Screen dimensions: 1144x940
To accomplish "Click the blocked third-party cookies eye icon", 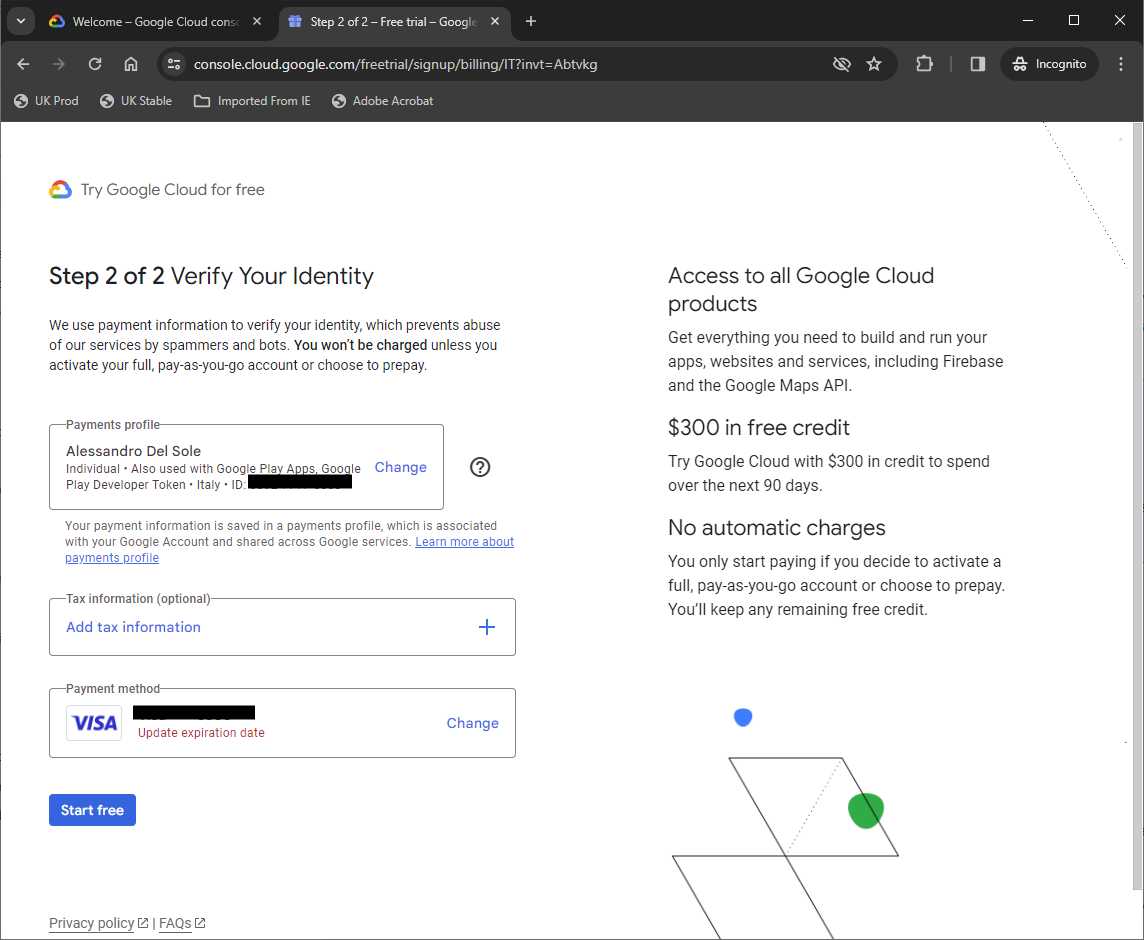I will coord(841,63).
